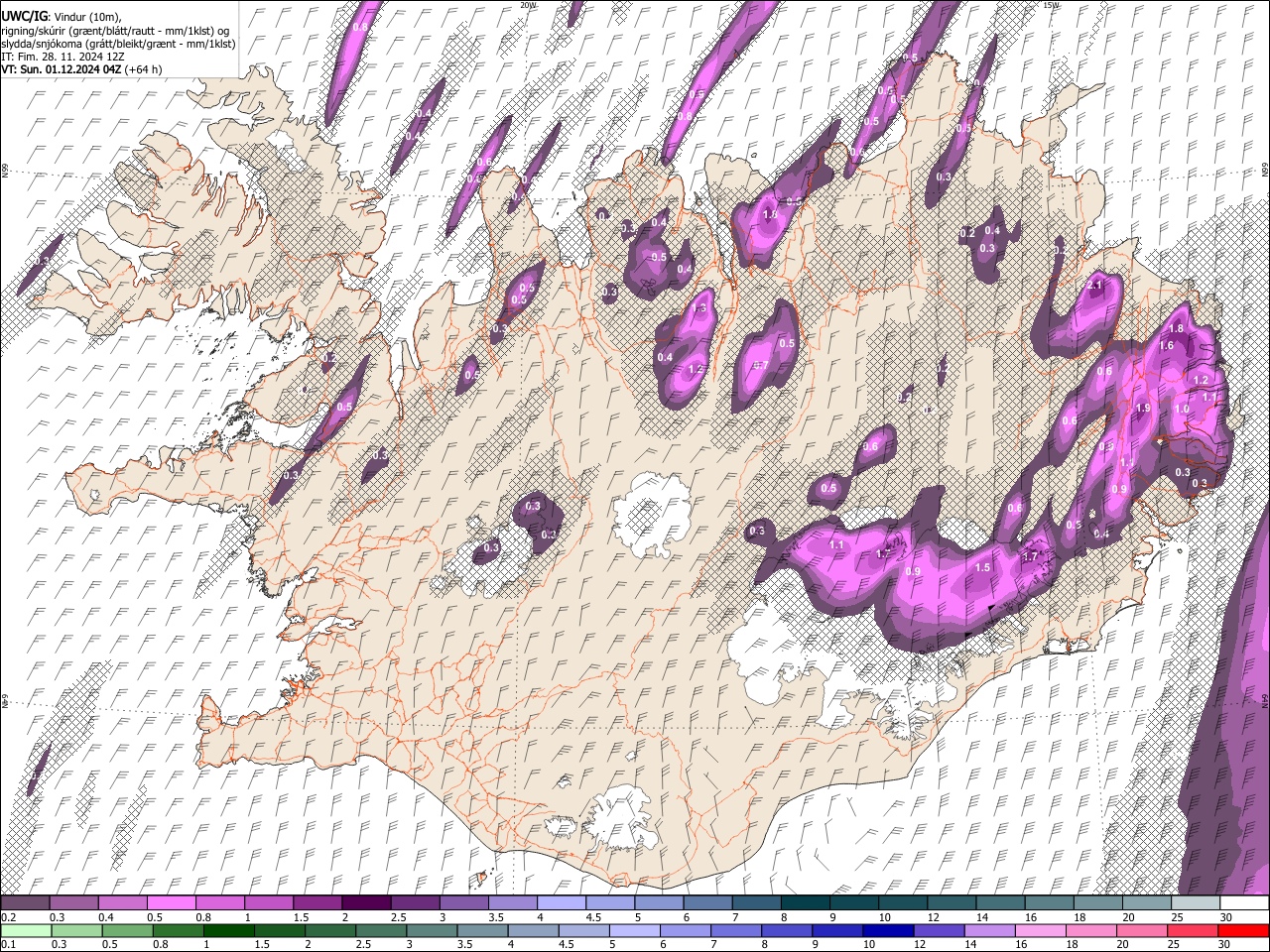Viewport: 1270px width, 952px height.
Task: Click darkest green swatch after 1 in rain legend
Action: 229,930
